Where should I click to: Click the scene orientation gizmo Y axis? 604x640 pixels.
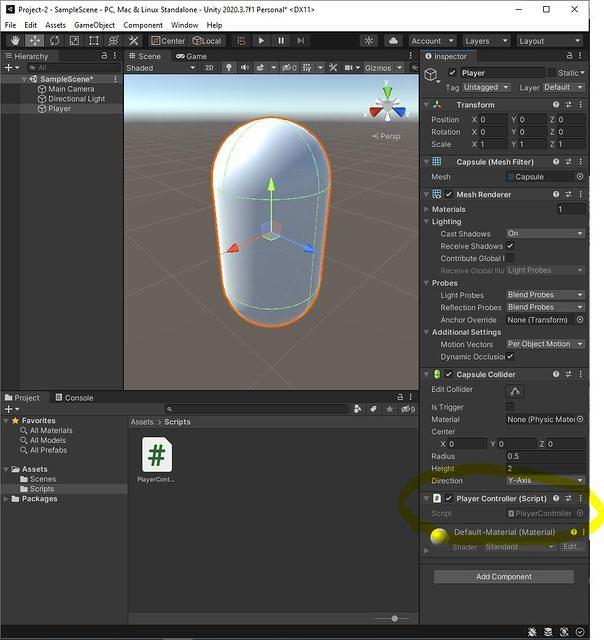(387, 91)
